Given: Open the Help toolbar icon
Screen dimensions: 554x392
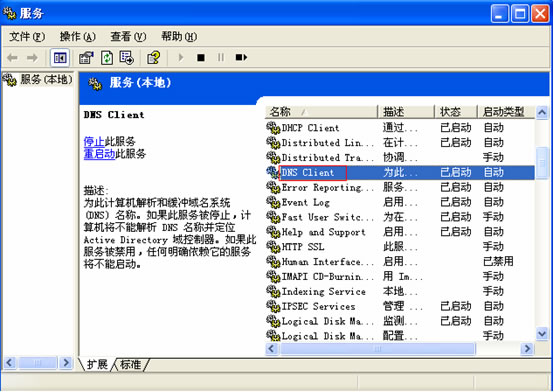Looking at the screenshot, I should pyautogui.click(x=154, y=58).
